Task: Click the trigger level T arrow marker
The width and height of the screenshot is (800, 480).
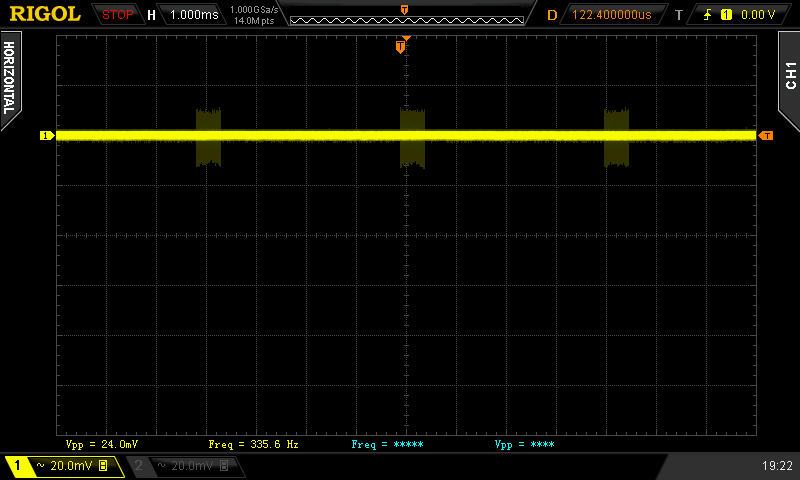Action: 766,136
